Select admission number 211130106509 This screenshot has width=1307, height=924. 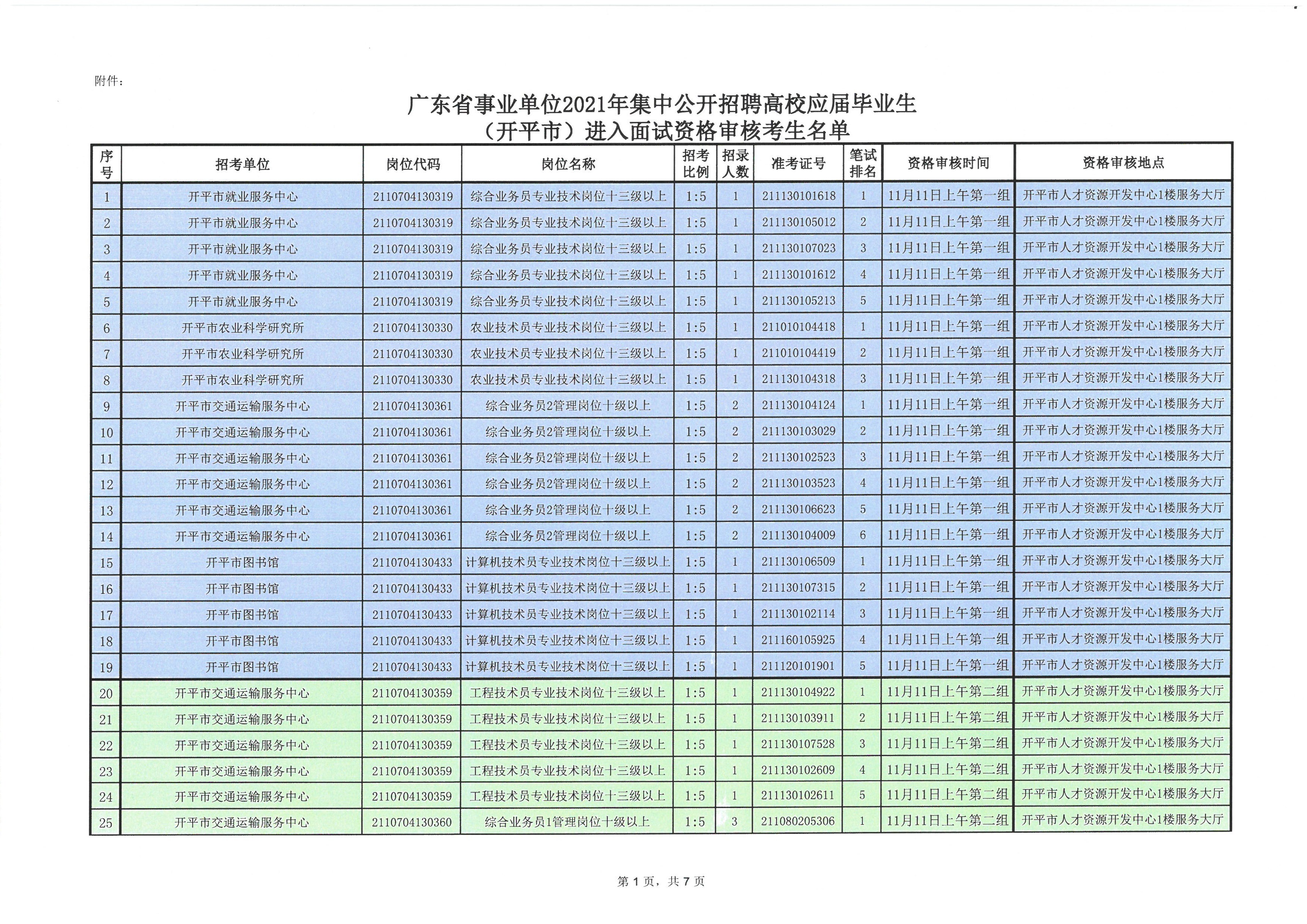[798, 561]
